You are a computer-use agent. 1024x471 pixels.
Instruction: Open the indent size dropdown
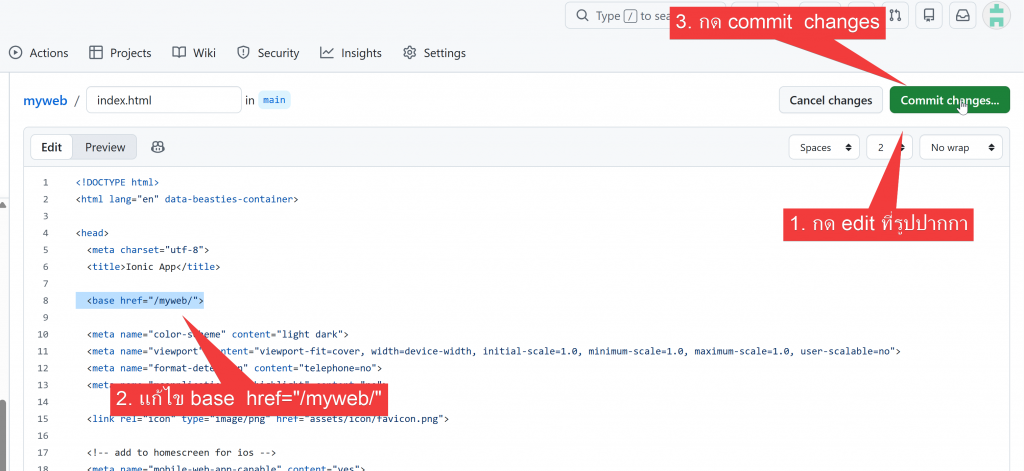click(x=889, y=147)
